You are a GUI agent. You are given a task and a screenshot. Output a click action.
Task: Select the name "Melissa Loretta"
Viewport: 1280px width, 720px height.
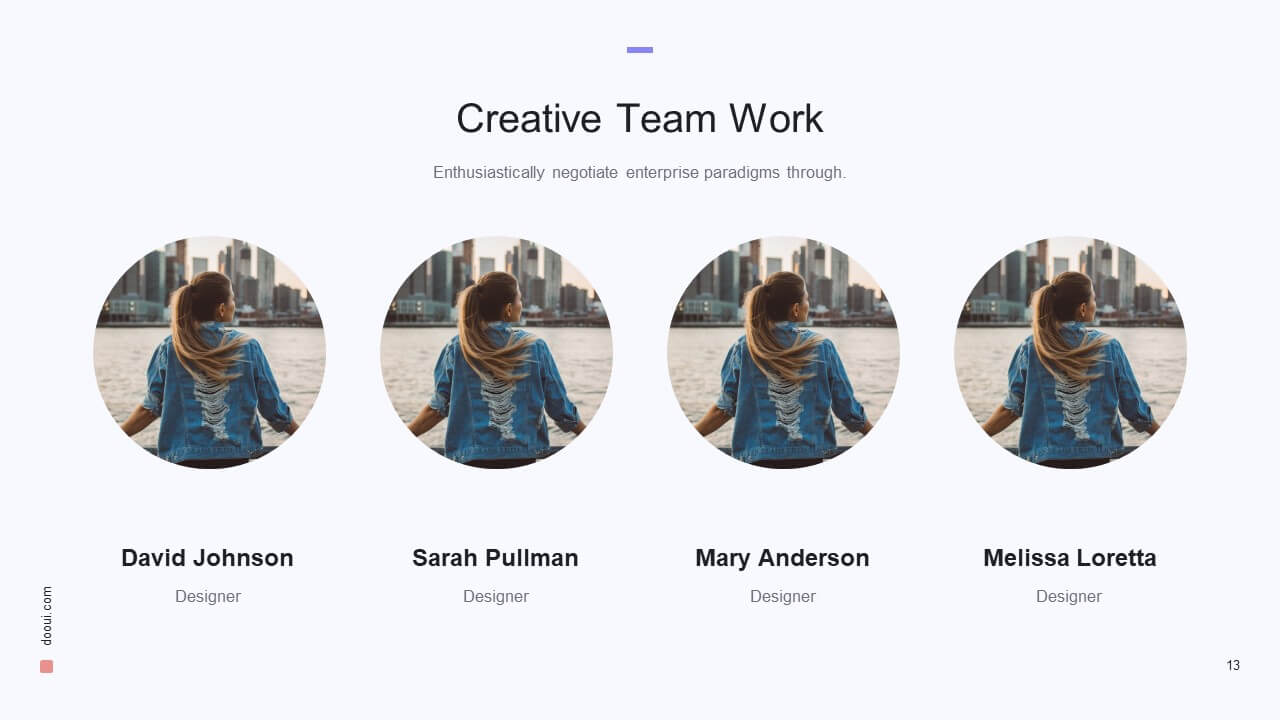pos(1070,558)
